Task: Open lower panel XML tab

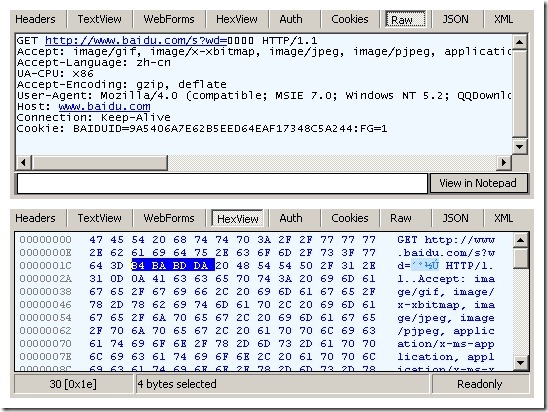Action: [504, 218]
